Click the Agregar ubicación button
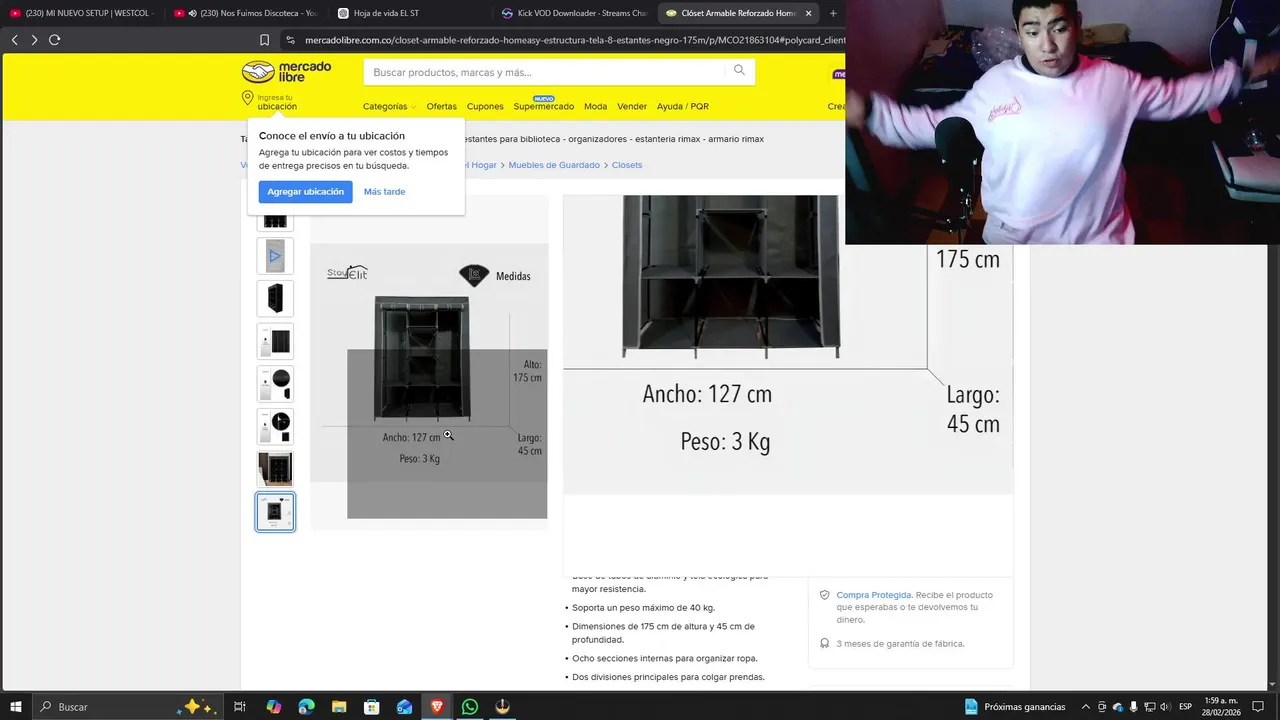The height and width of the screenshot is (720, 1280). pyautogui.click(x=305, y=192)
